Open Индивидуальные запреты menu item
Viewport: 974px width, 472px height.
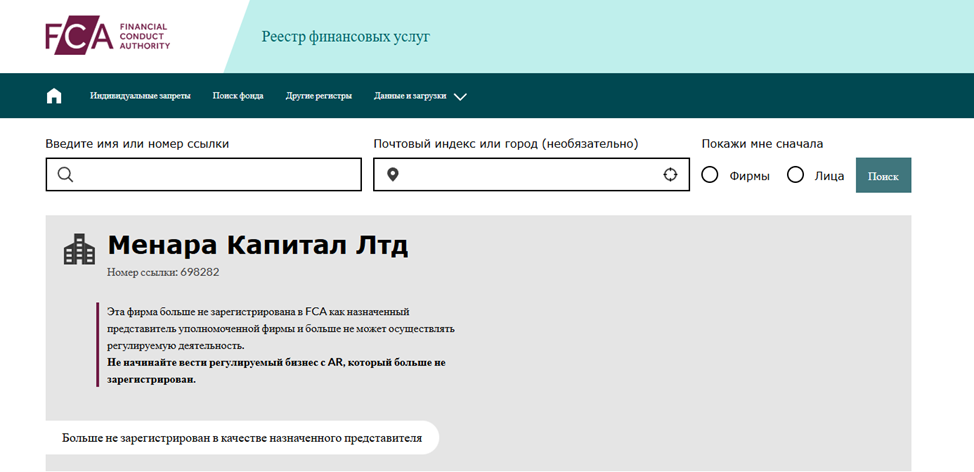(x=140, y=96)
